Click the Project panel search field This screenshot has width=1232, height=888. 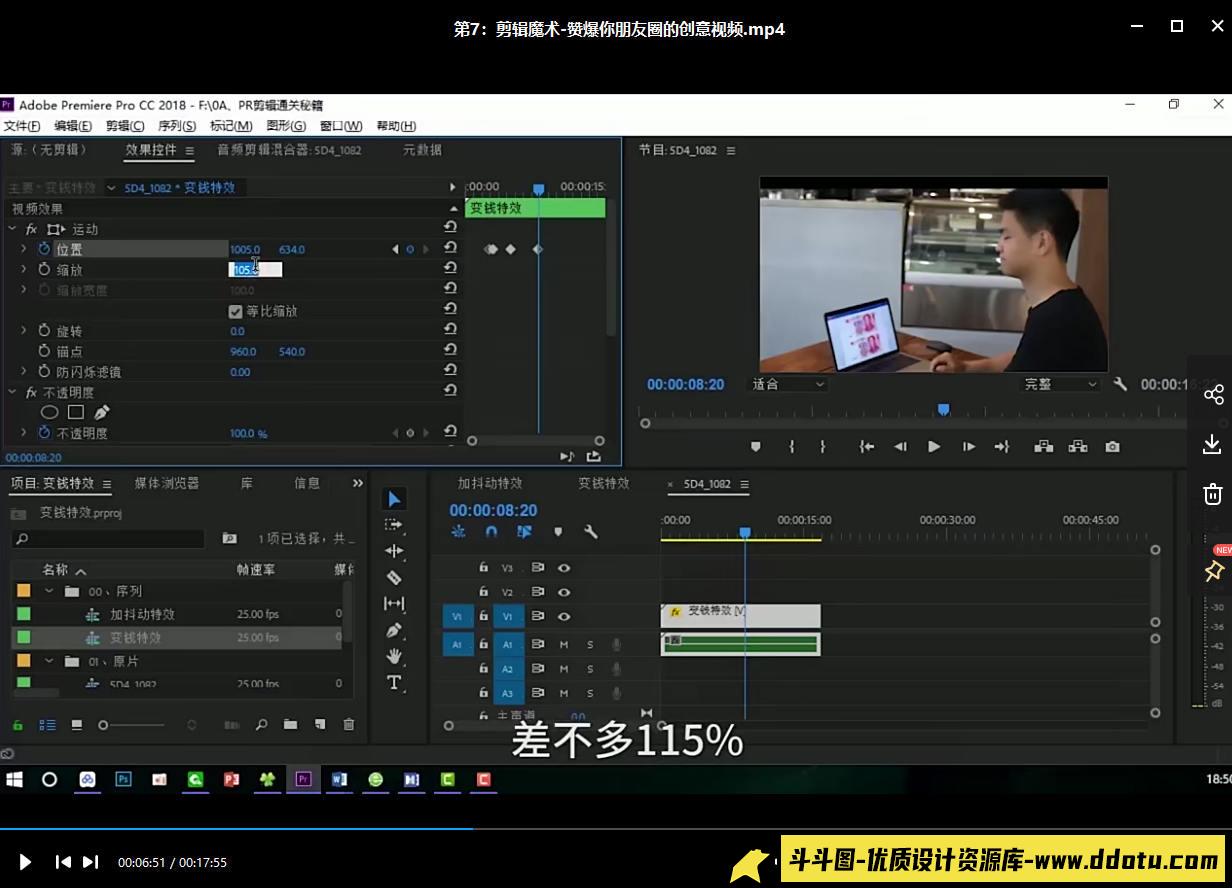(x=107, y=539)
